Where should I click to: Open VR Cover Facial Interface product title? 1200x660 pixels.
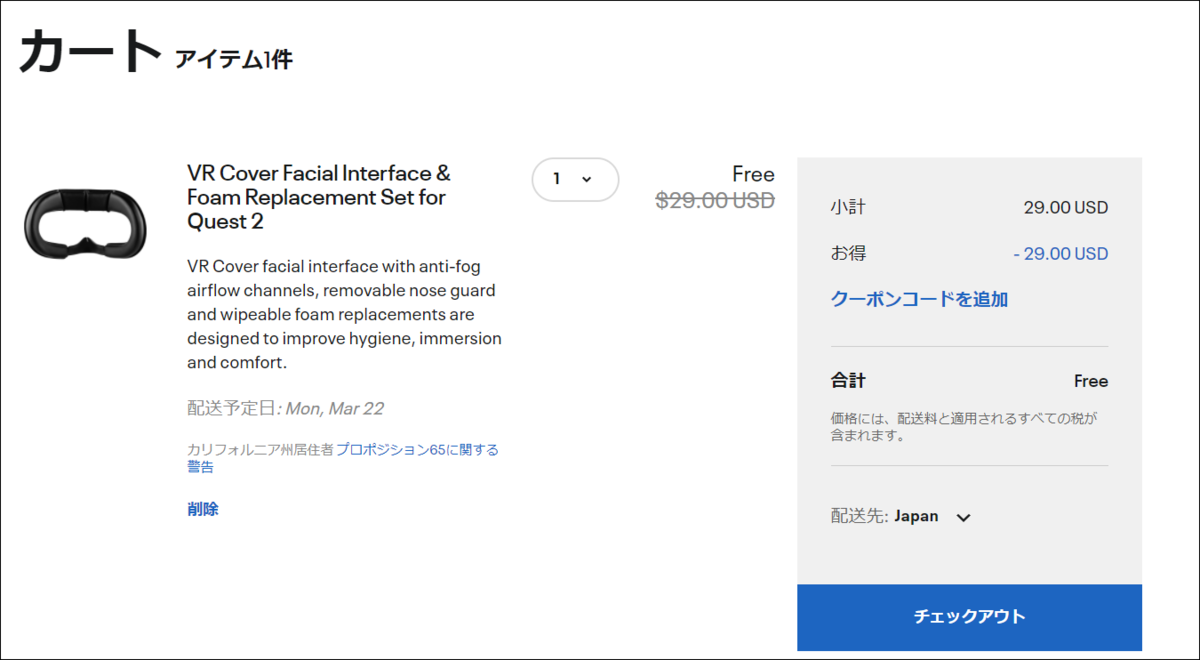[x=318, y=197]
